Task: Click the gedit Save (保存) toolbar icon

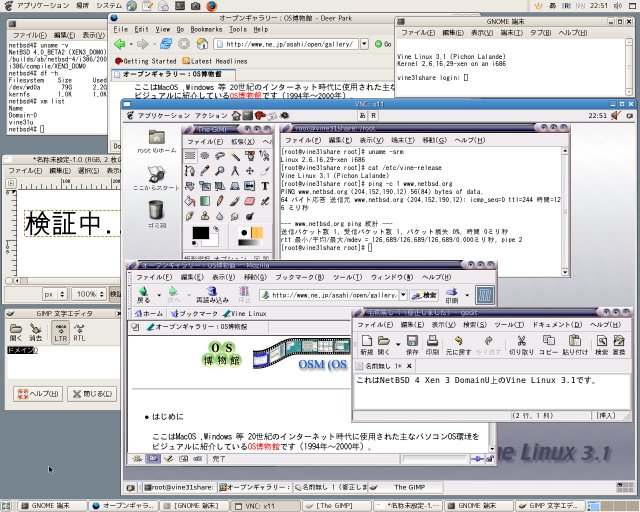Action: (x=412, y=344)
